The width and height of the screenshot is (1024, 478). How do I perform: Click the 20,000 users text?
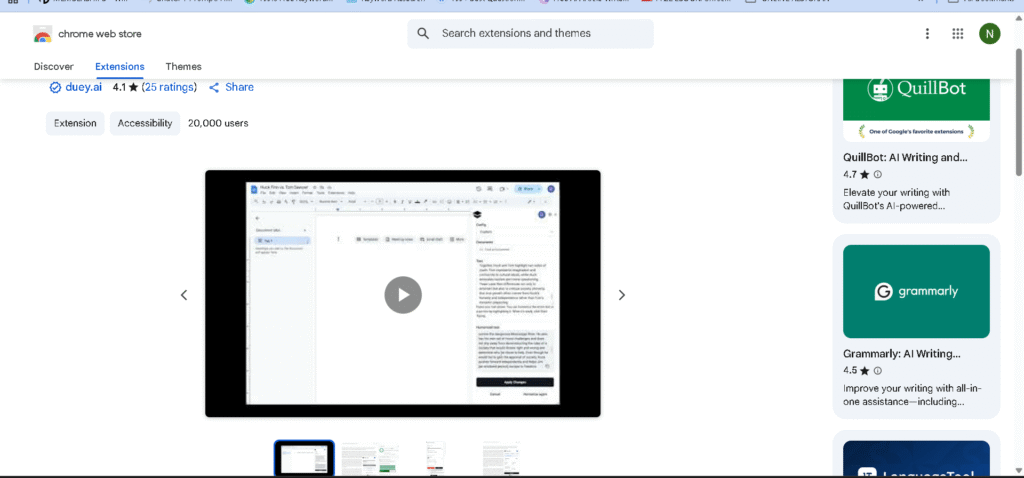point(218,123)
